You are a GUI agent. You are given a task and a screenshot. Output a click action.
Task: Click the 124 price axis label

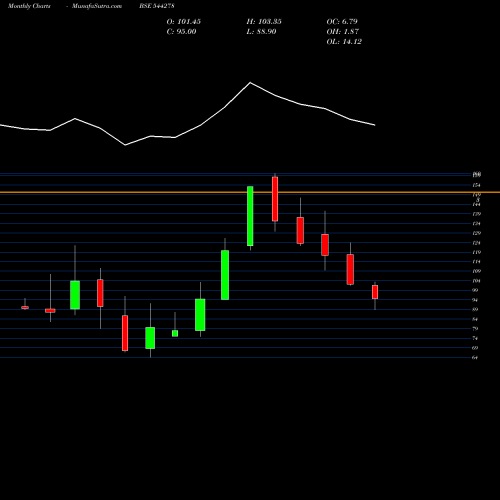[x=477, y=243]
